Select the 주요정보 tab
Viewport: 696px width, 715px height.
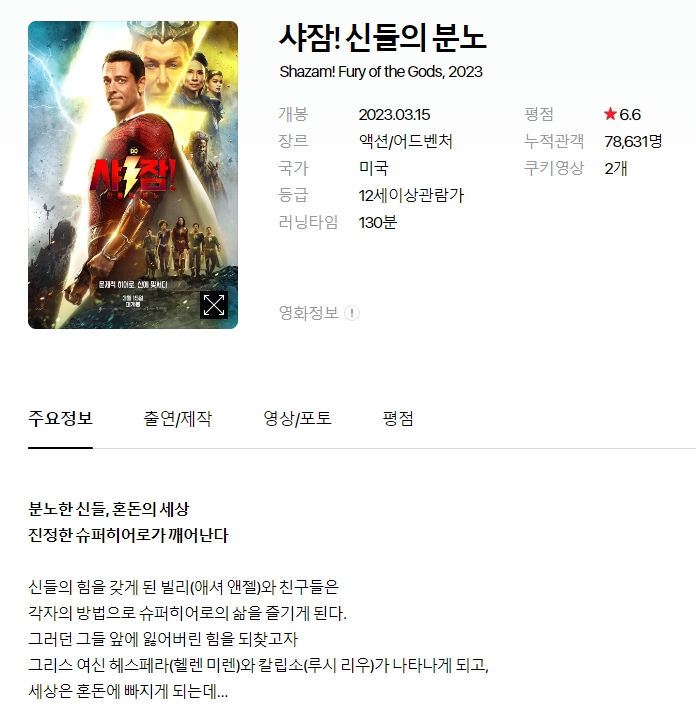click(61, 418)
